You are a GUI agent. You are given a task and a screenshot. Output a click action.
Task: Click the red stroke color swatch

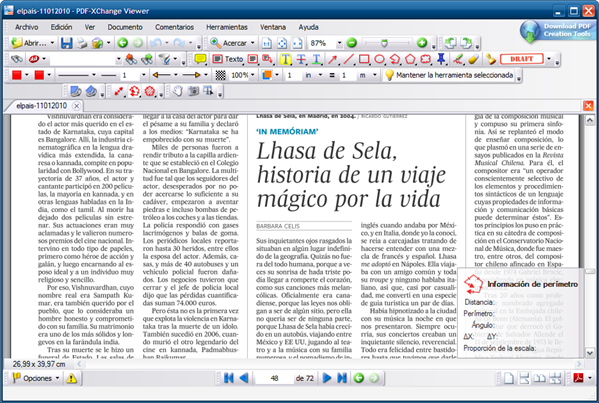(16, 75)
